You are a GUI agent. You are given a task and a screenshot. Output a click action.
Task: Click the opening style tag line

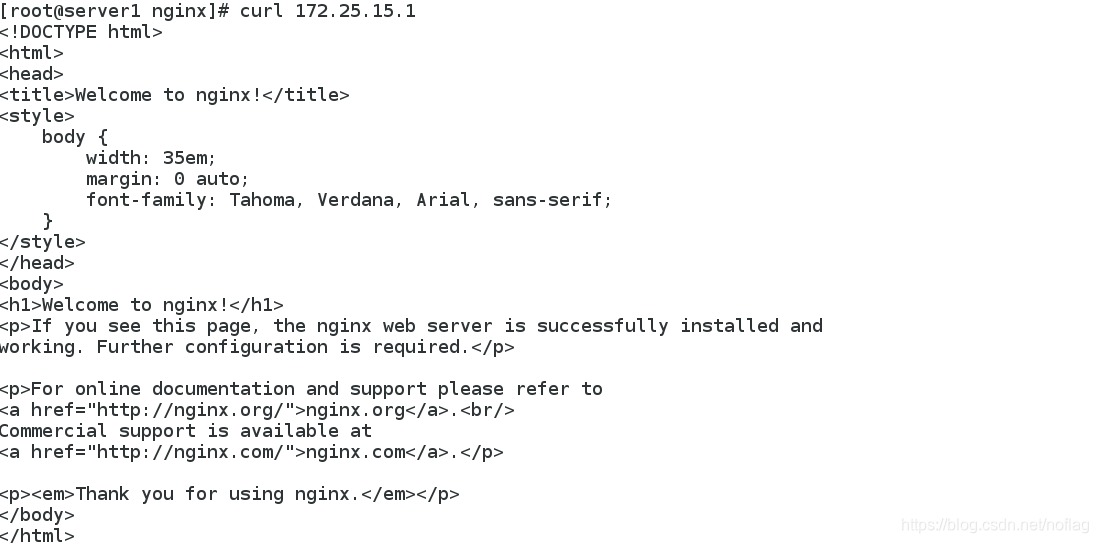[x=37, y=116]
